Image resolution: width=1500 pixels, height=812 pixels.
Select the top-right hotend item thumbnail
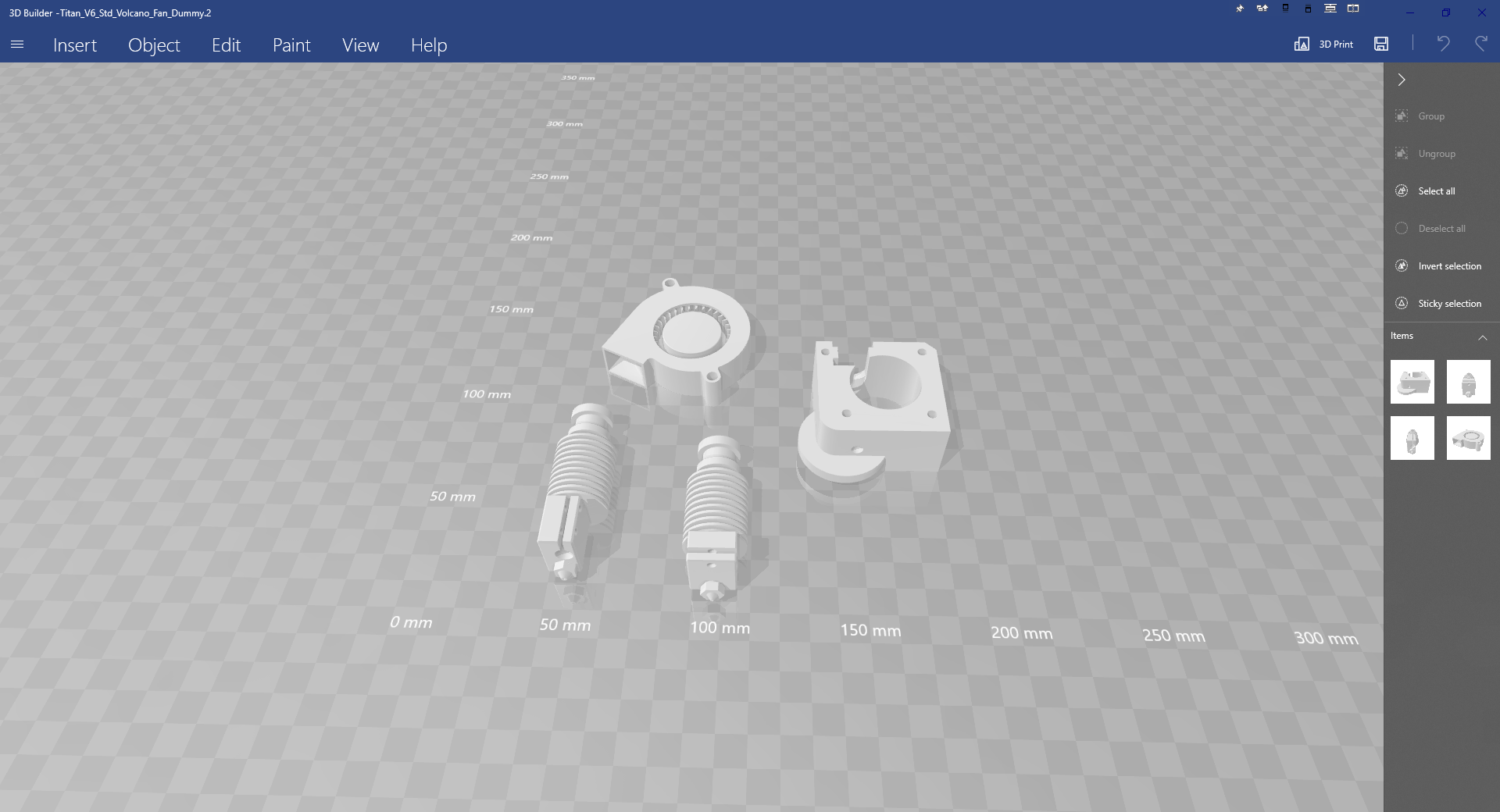(x=1469, y=382)
